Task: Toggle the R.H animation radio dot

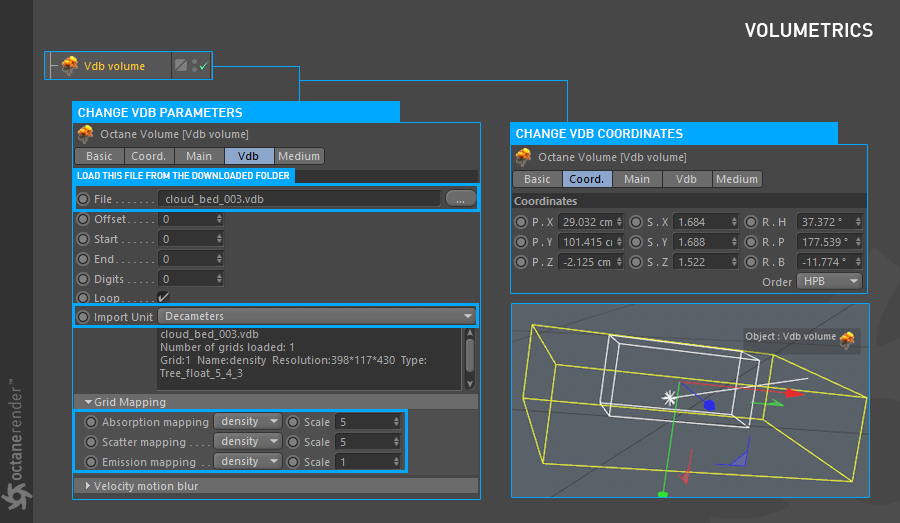Action: (x=751, y=222)
